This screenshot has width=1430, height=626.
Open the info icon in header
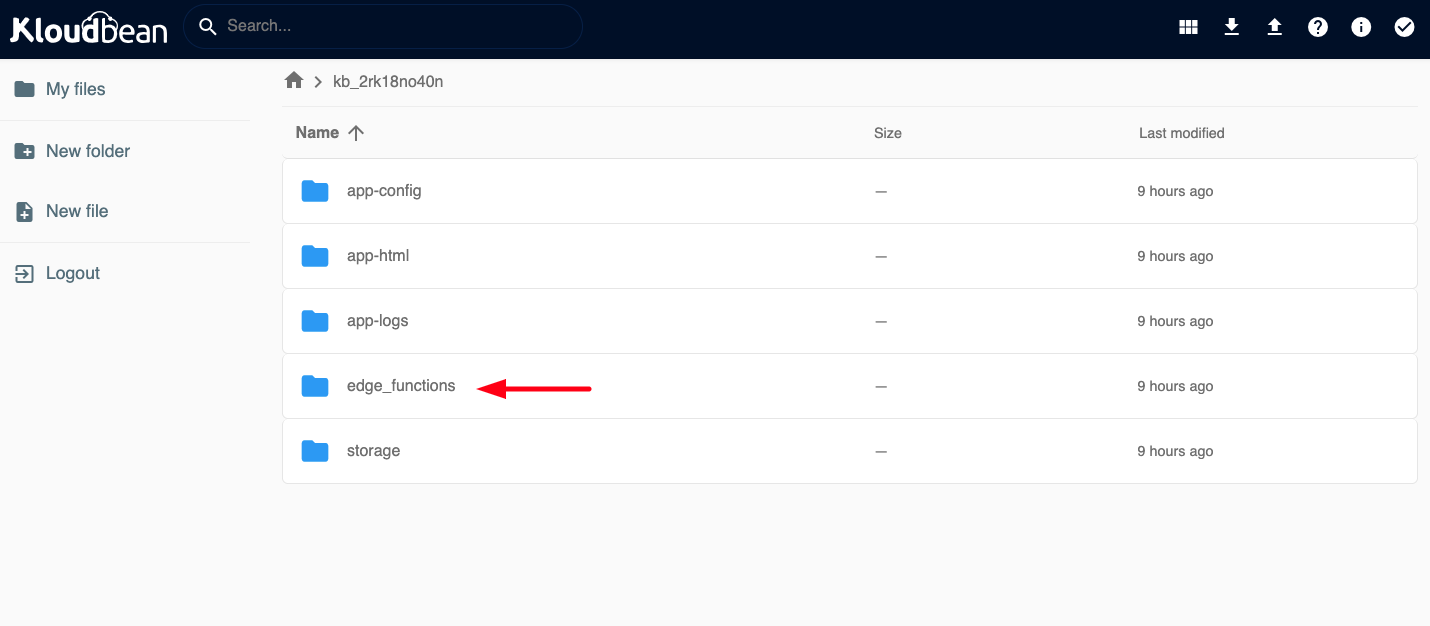pyautogui.click(x=1361, y=27)
